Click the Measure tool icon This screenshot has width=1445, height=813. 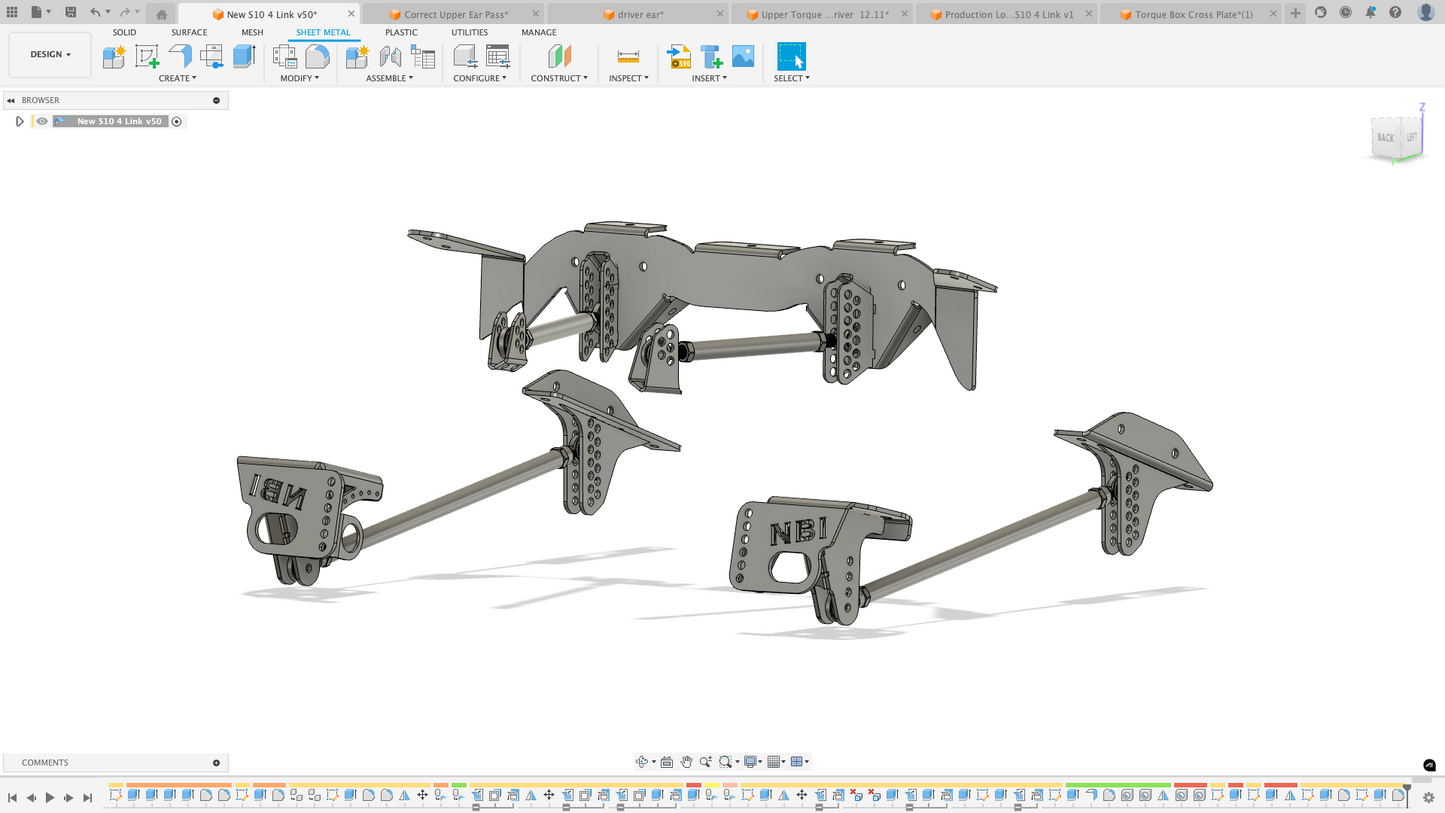tap(628, 57)
